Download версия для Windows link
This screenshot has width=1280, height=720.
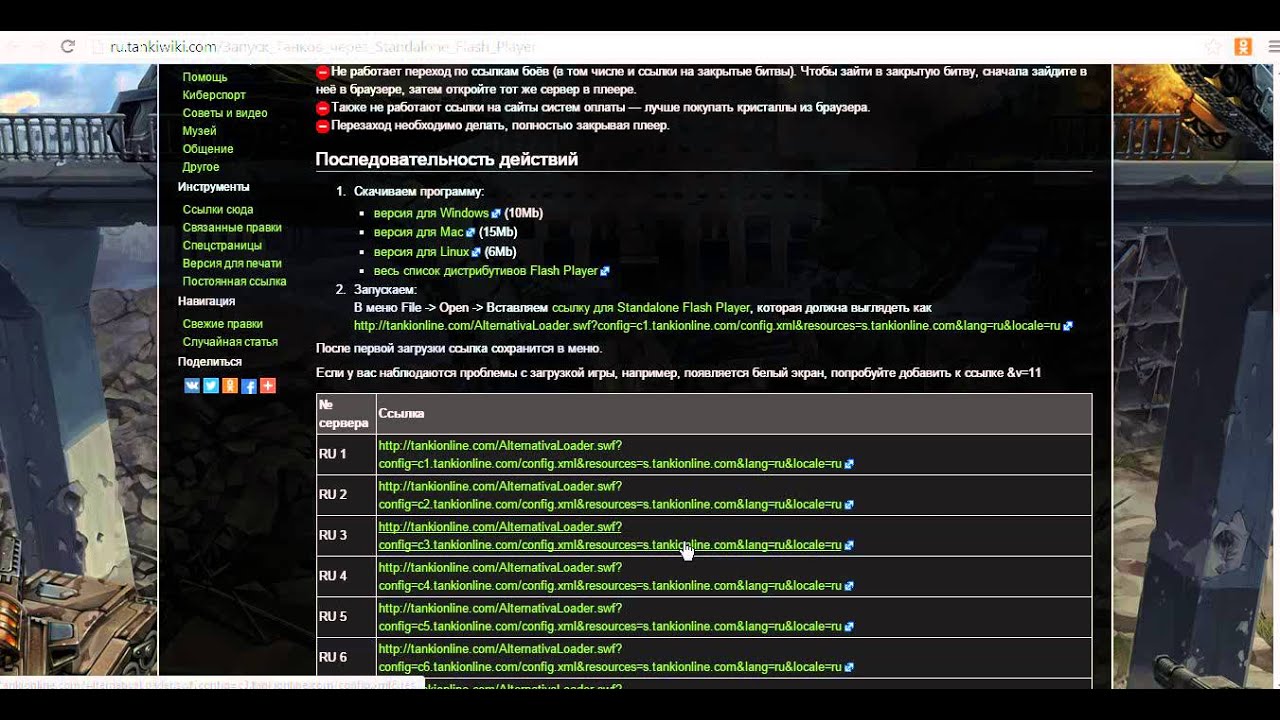point(431,213)
